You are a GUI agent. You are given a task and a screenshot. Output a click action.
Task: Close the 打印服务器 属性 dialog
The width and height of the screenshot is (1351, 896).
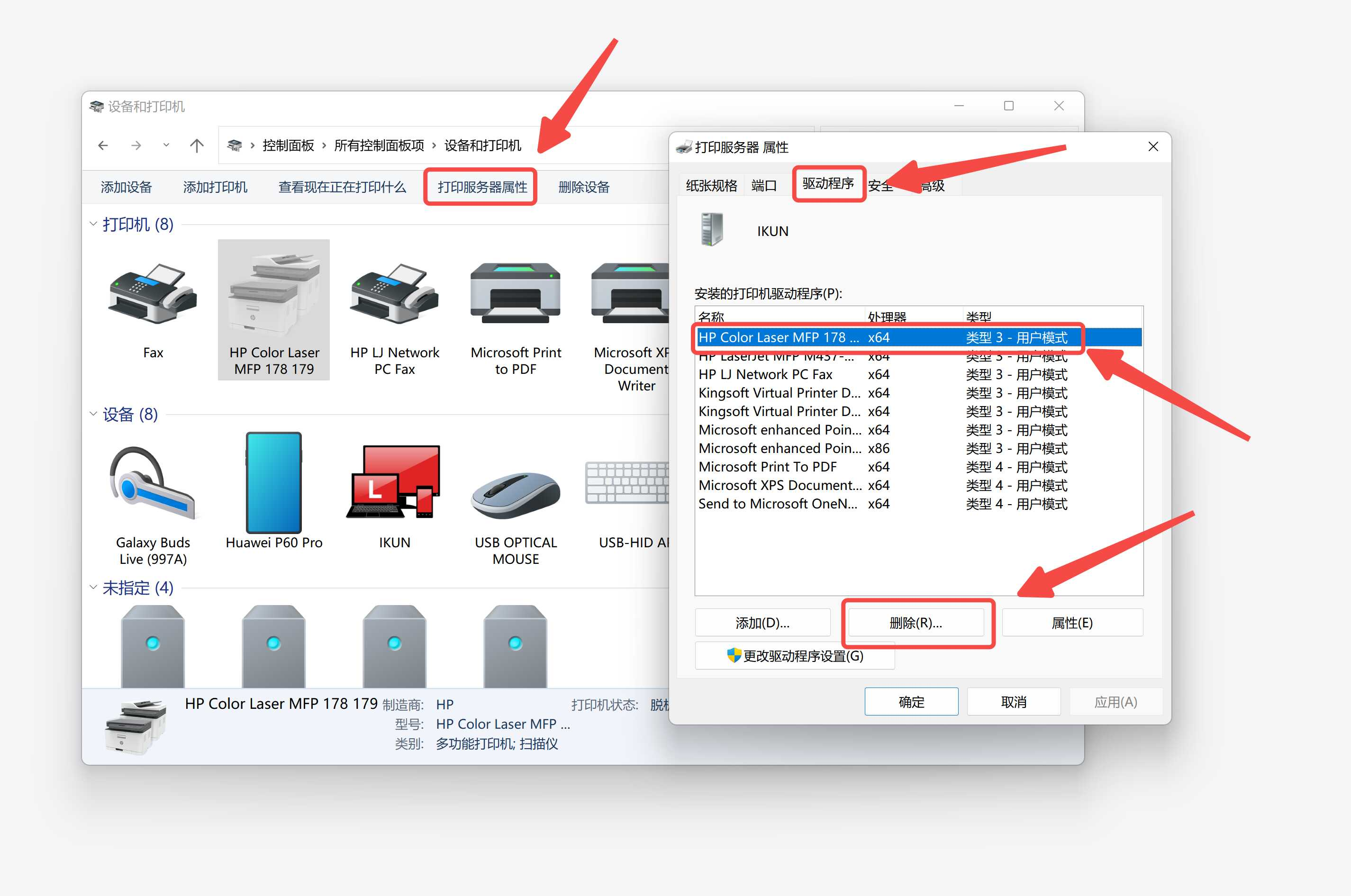click(x=1153, y=146)
